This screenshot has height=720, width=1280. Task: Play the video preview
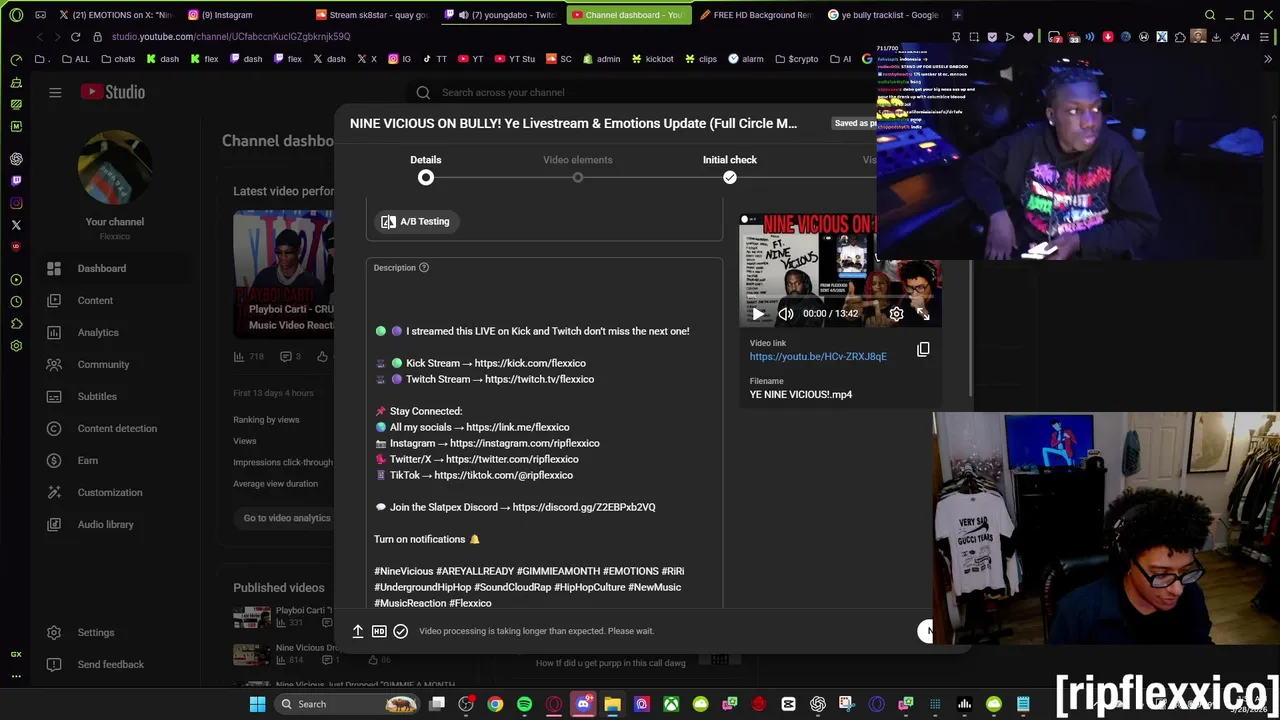click(758, 313)
